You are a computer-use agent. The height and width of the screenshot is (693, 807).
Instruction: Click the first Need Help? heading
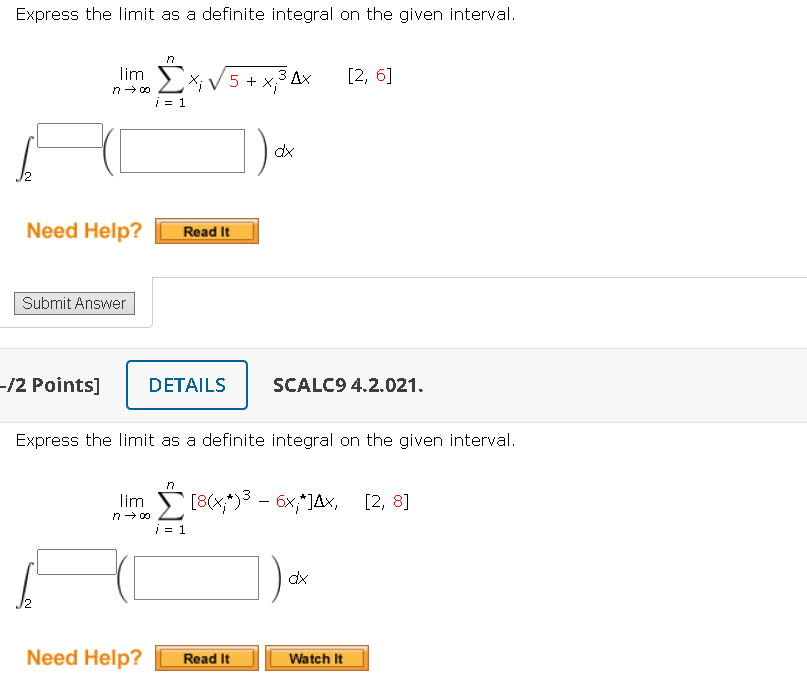(x=84, y=230)
